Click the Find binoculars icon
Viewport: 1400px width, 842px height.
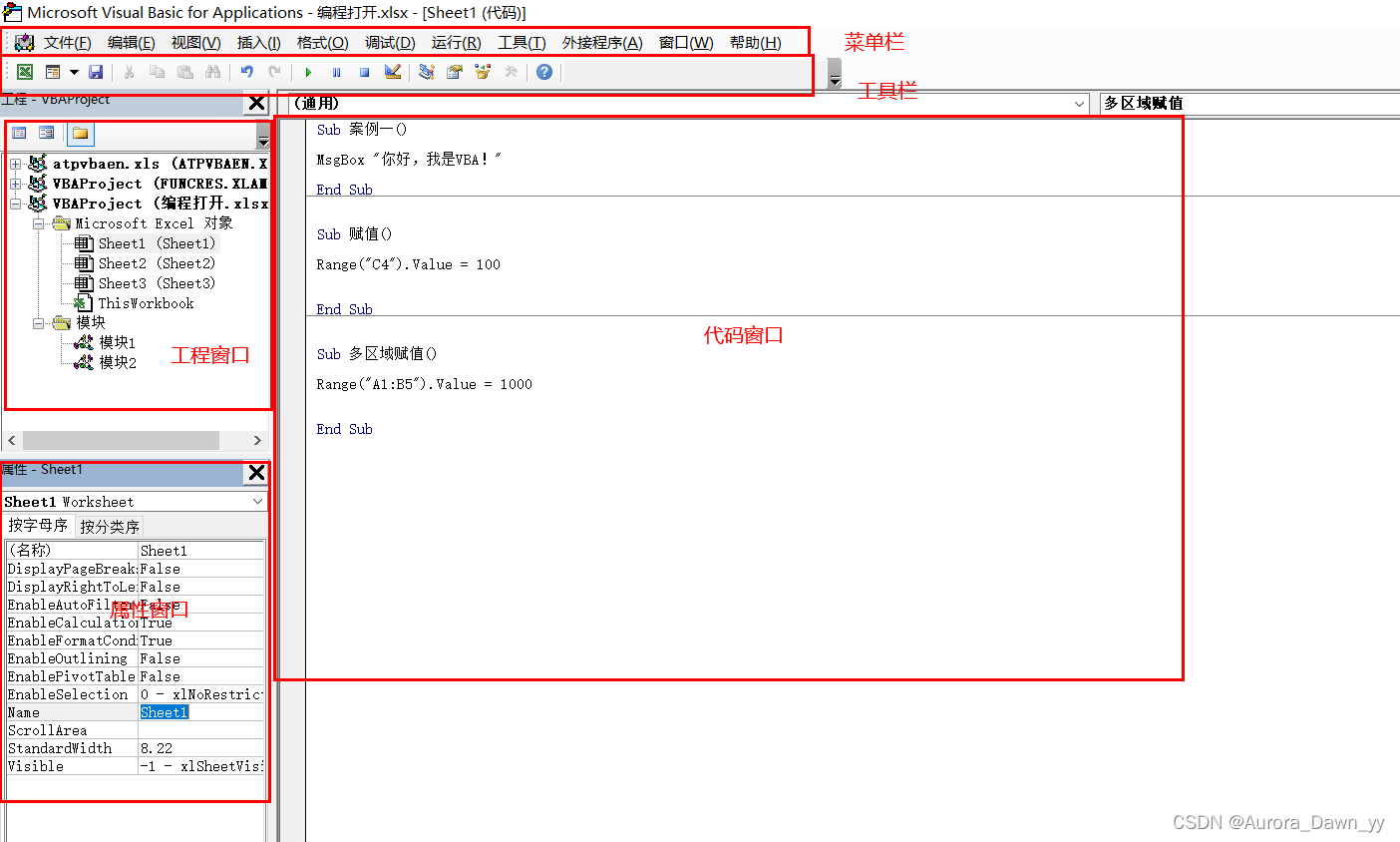click(x=212, y=72)
